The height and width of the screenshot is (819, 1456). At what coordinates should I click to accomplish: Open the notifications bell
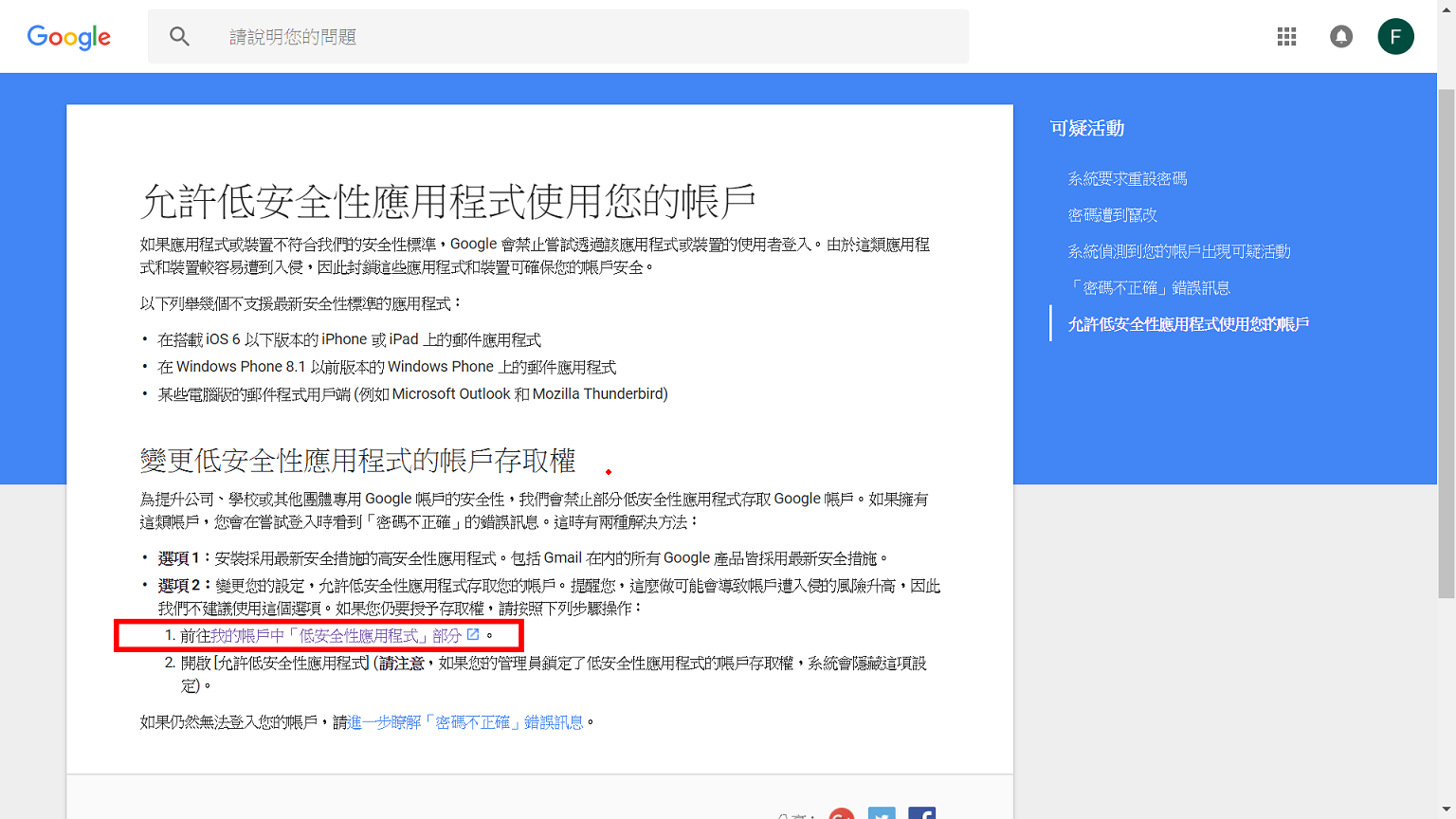pyautogui.click(x=1340, y=37)
